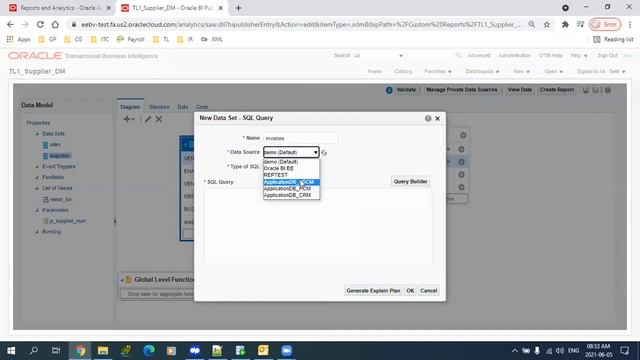640x360 pixels.
Task: Click the browser reload icon
Action: click(40, 24)
